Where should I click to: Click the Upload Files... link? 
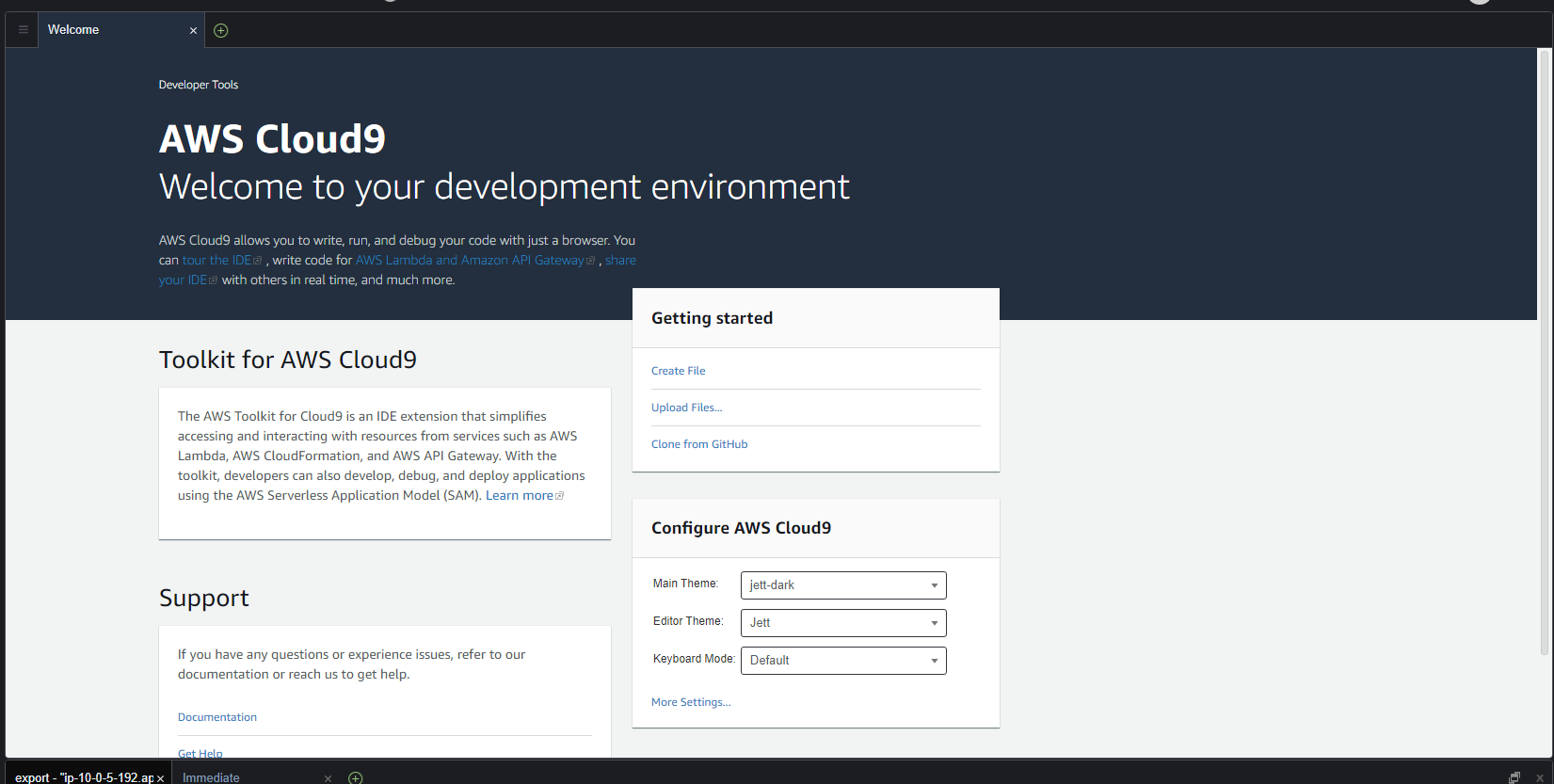[686, 408]
